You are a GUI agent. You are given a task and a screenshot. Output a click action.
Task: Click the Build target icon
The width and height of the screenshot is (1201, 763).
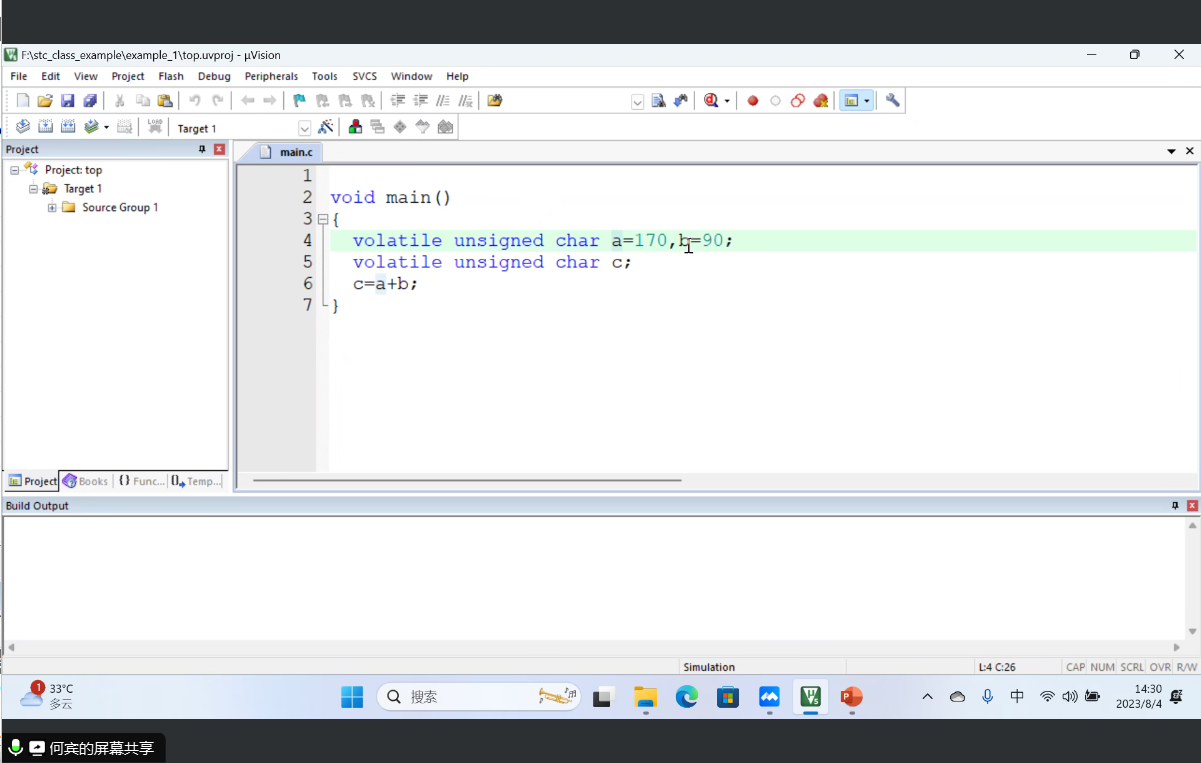point(45,127)
